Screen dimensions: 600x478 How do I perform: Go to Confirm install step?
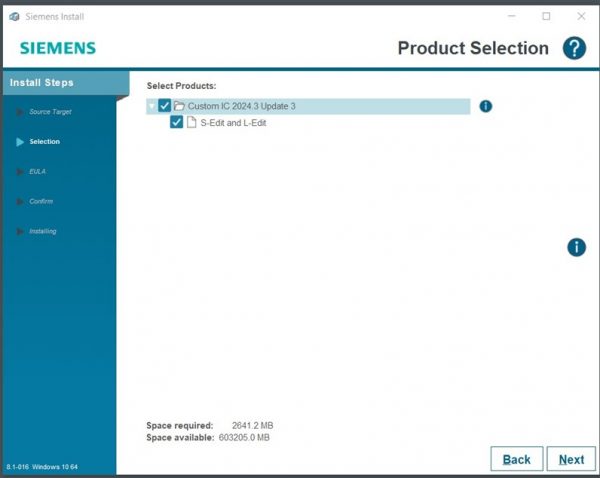point(41,201)
